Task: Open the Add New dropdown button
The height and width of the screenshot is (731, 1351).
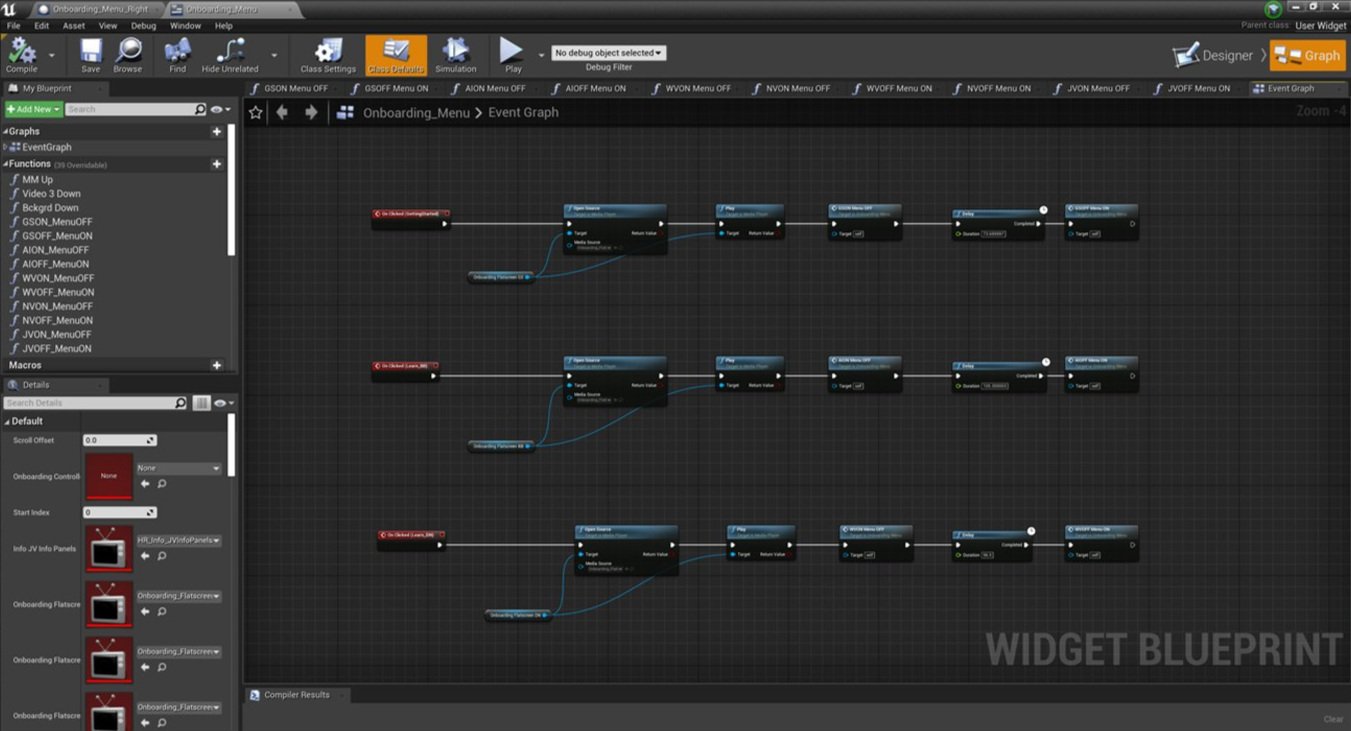Action: (33, 109)
